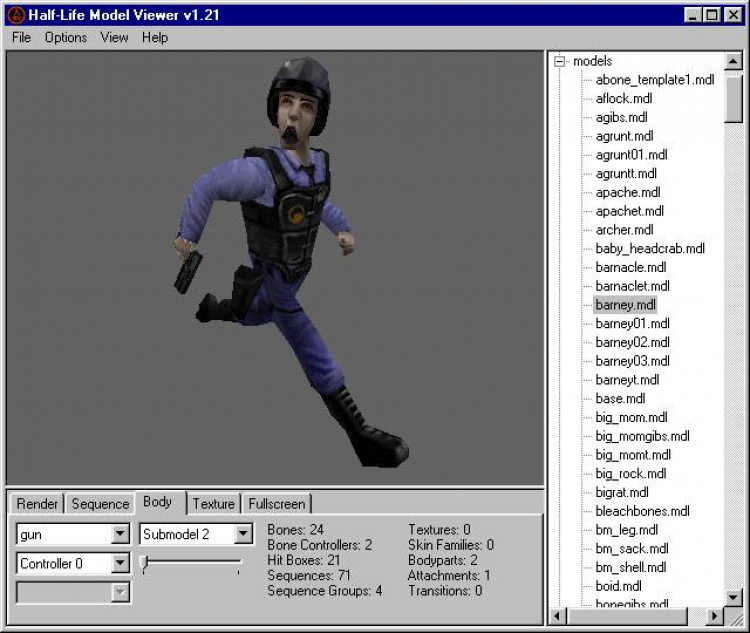This screenshot has width=750, height=633.
Task: Select big_mom.mdl in the model list
Action: pos(631,417)
